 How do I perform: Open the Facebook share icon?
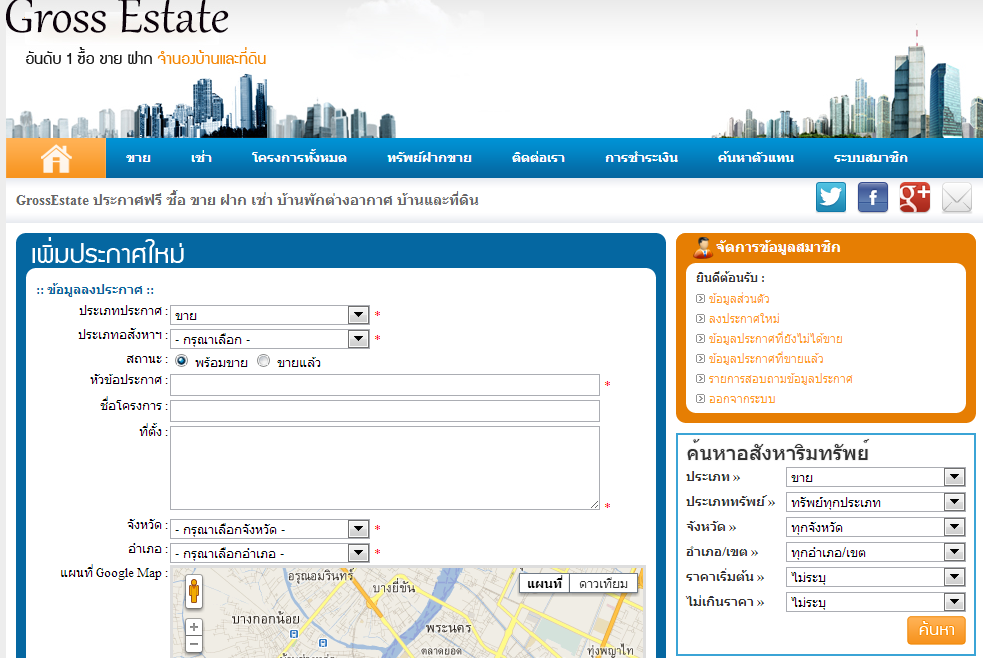pos(873,197)
